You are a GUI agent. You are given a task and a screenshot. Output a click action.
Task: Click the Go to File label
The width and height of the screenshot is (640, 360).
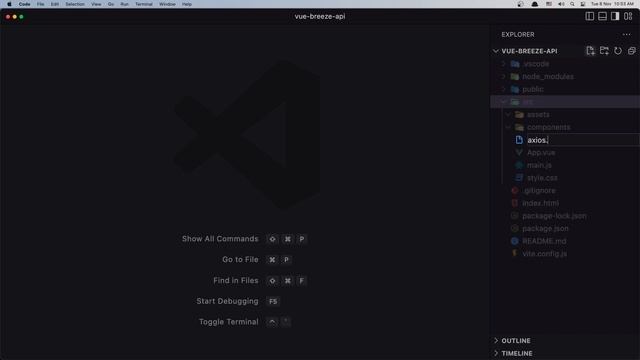point(240,260)
